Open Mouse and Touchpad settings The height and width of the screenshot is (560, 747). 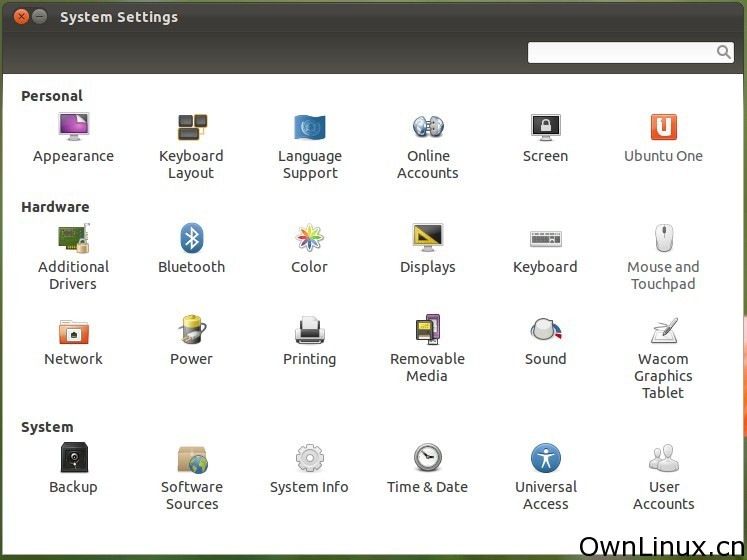[663, 239]
